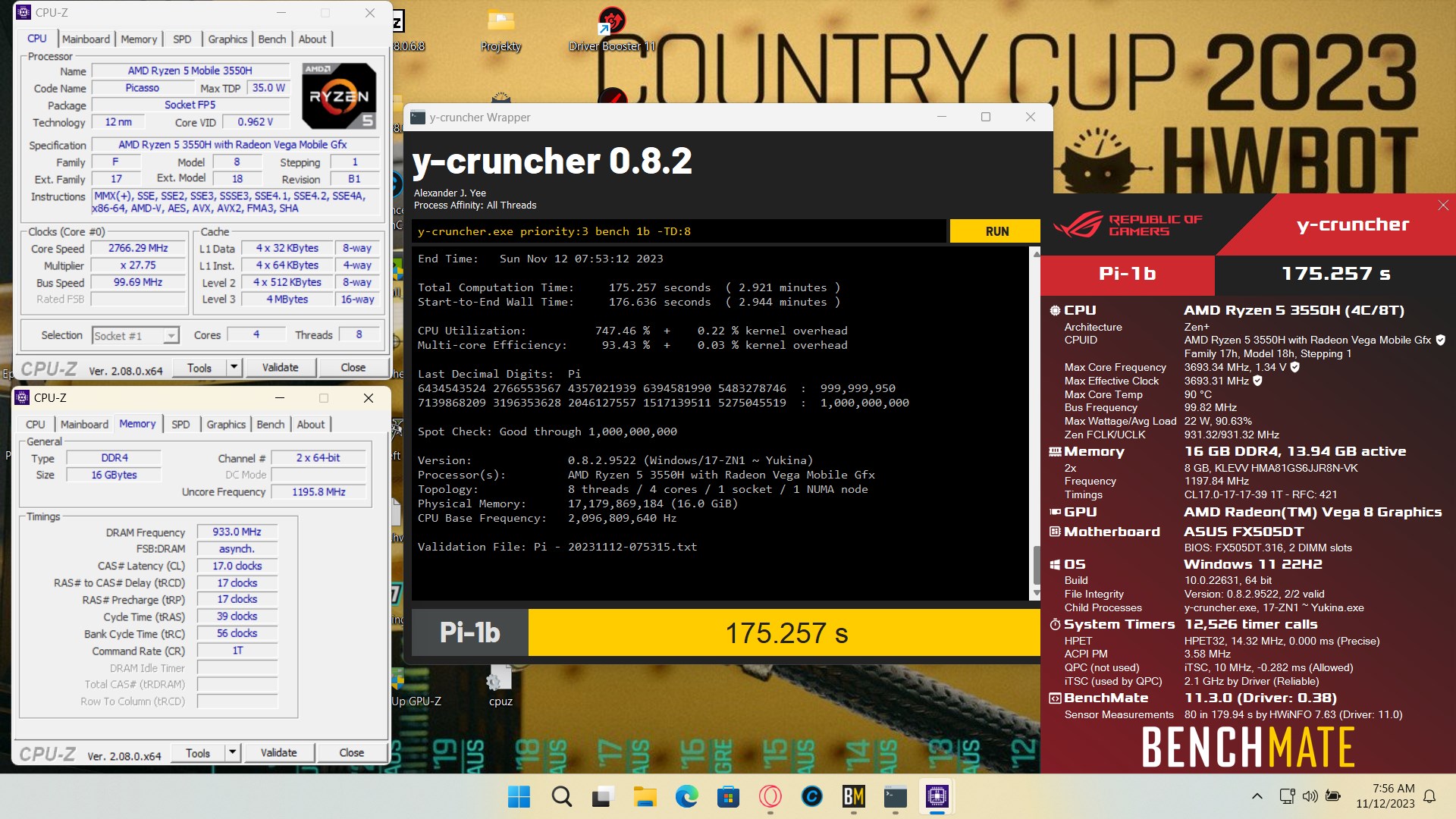Expand Tools dropdown arrow in top CPU-Z
Viewport: 1456px width, 819px height.
pyautogui.click(x=234, y=368)
